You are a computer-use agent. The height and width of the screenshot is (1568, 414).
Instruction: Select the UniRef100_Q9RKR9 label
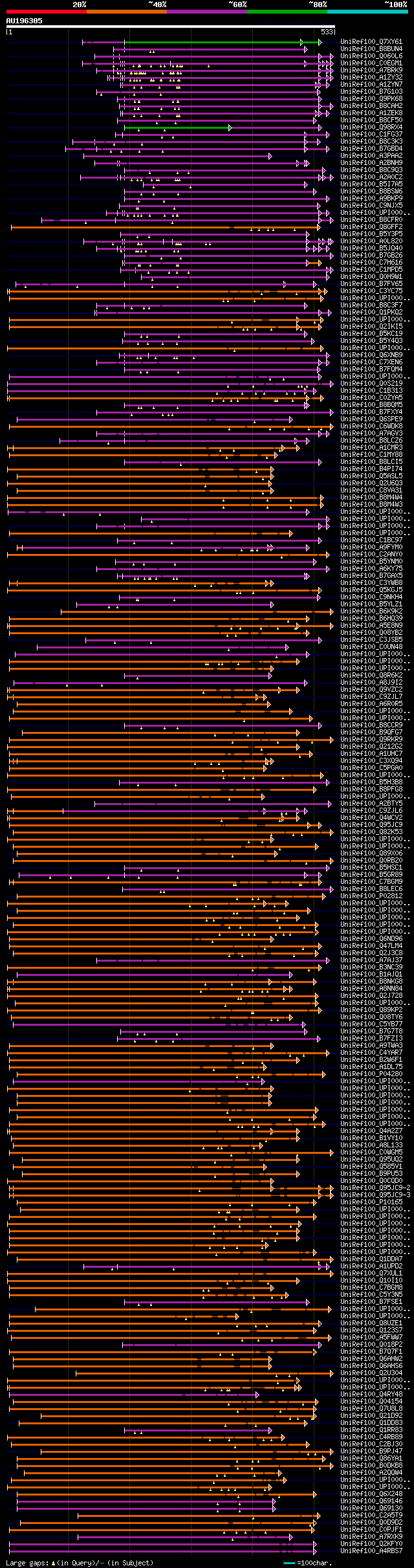click(x=371, y=740)
